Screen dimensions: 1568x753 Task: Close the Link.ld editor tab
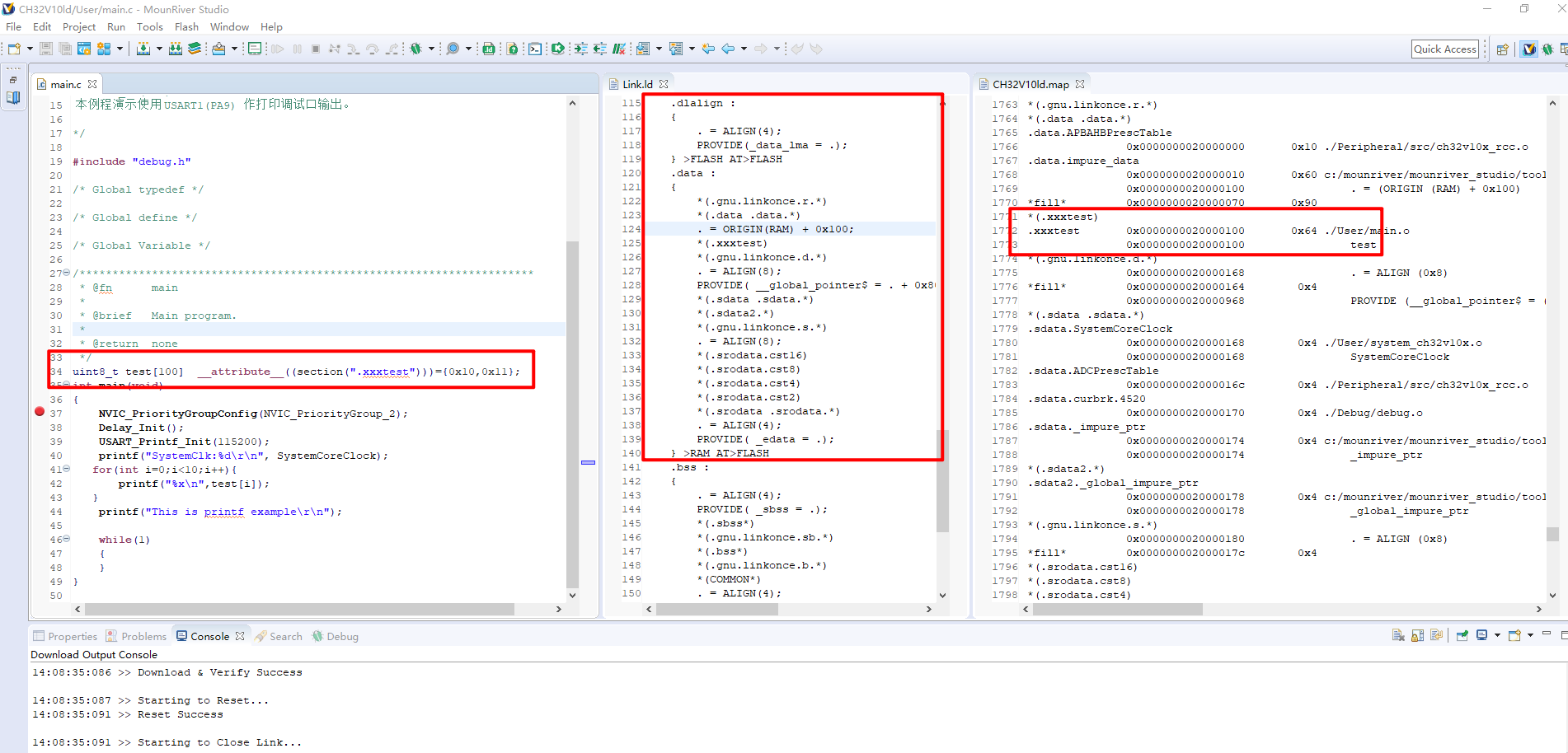(664, 84)
